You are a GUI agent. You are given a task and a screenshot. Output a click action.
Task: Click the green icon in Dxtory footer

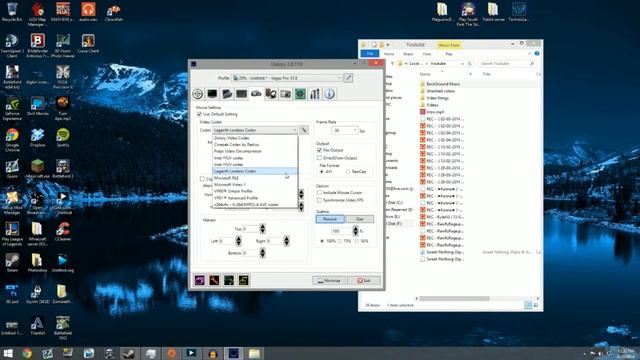229,280
